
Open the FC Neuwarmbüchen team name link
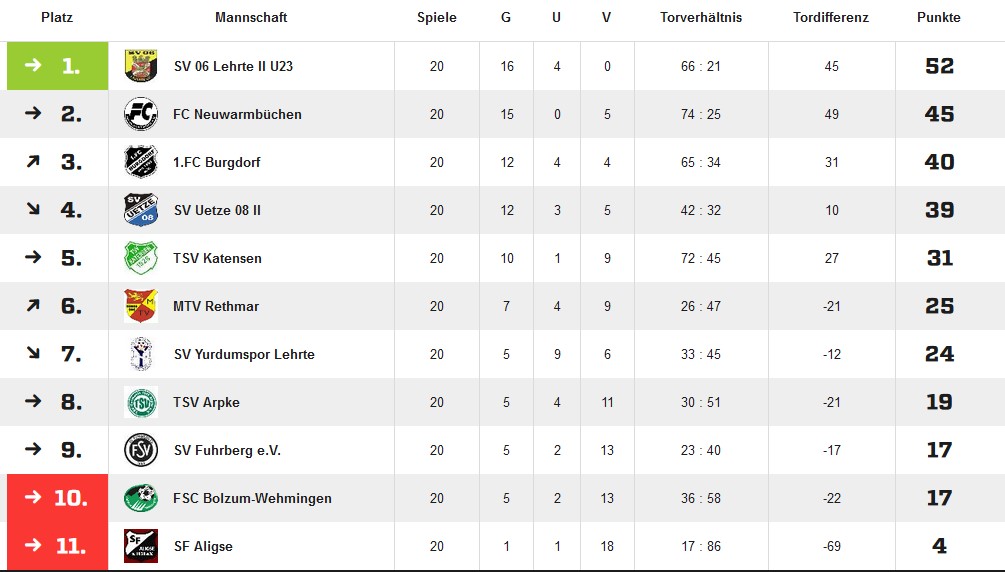pos(237,114)
